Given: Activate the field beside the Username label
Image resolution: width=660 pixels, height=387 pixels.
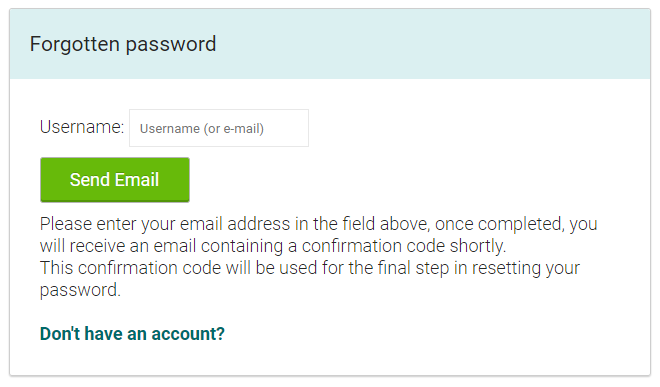Looking at the screenshot, I should pyautogui.click(x=219, y=128).
